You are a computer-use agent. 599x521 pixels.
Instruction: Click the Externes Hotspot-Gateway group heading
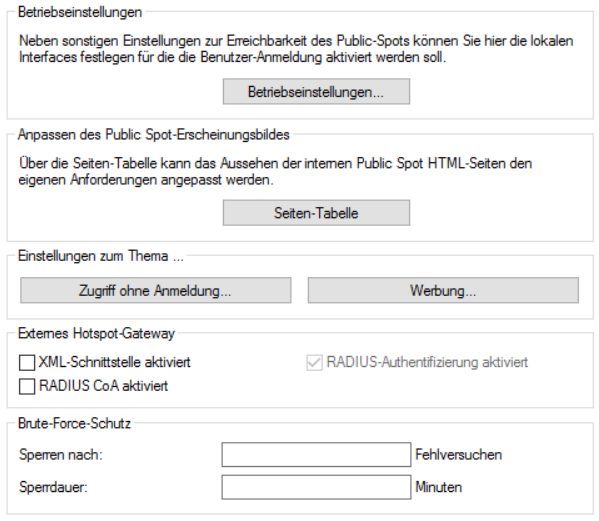click(x=96, y=333)
